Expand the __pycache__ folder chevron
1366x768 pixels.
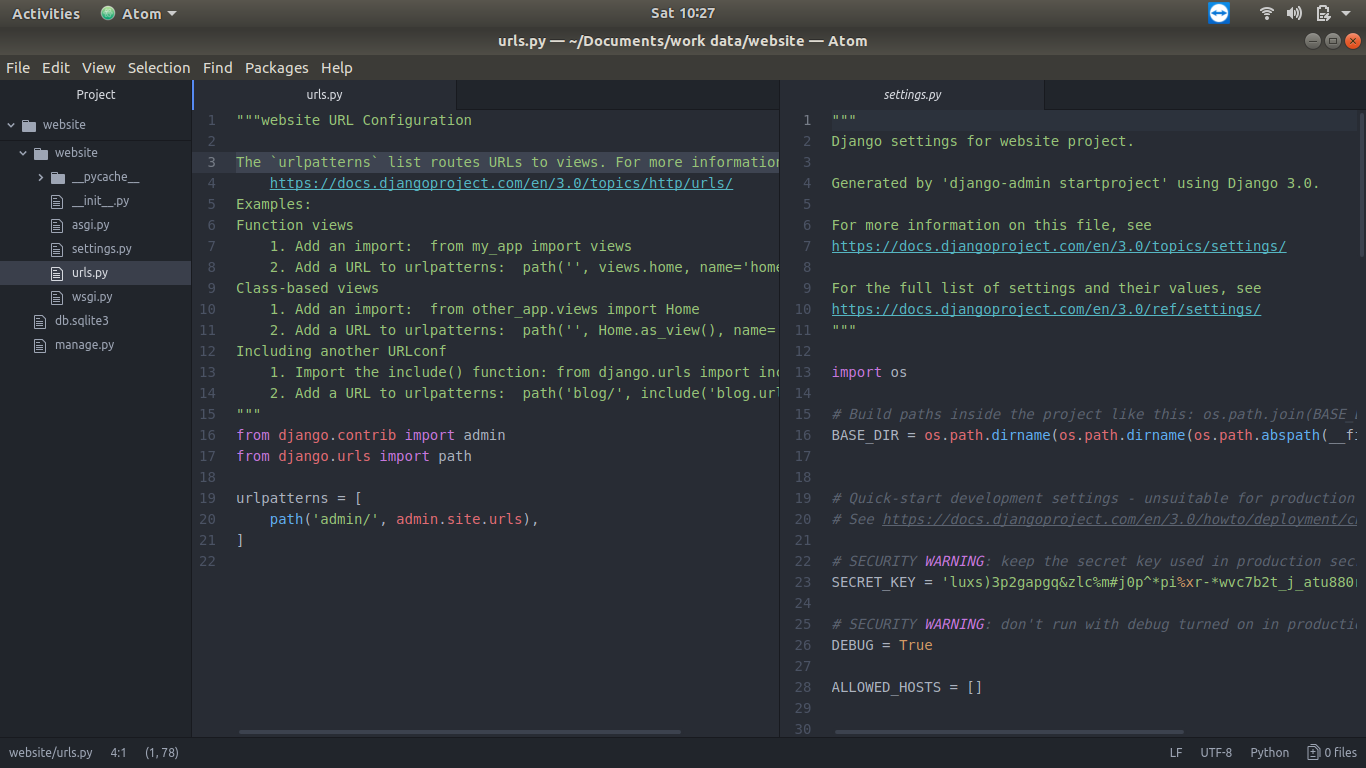tap(41, 177)
